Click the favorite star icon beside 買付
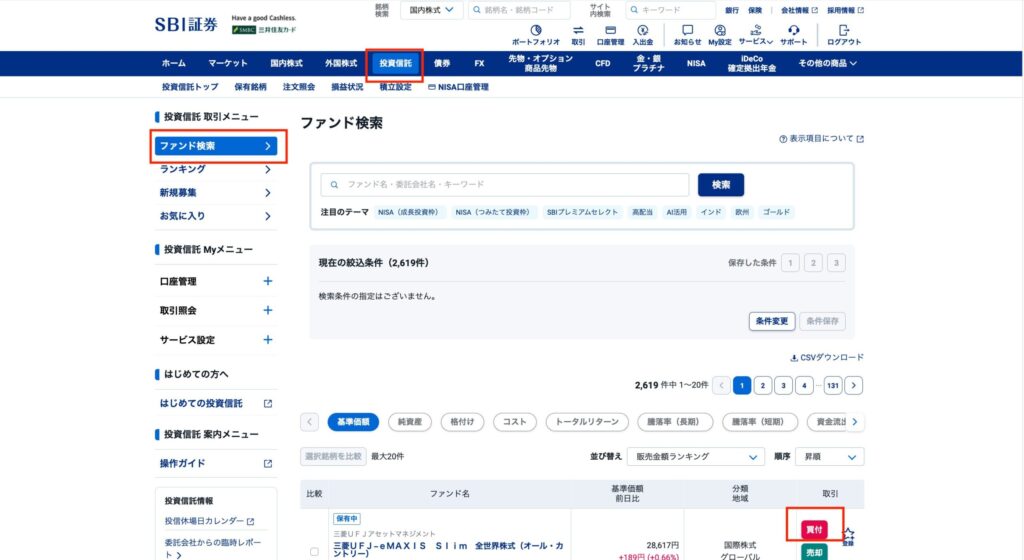Viewport: 1024px width, 560px height. tap(848, 534)
